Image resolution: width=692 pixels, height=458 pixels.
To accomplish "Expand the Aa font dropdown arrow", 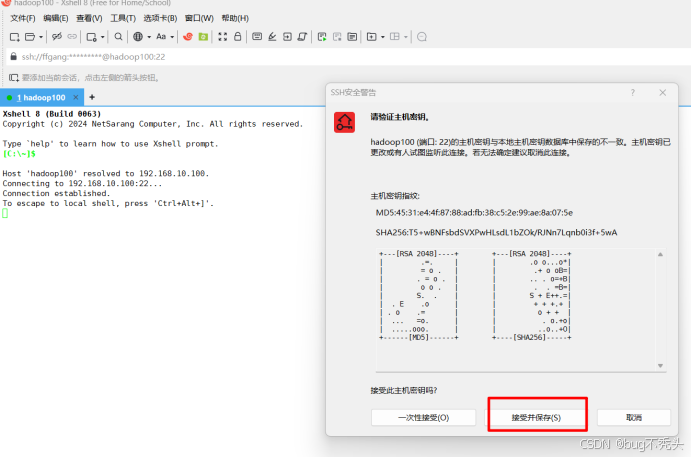I will click(x=172, y=37).
